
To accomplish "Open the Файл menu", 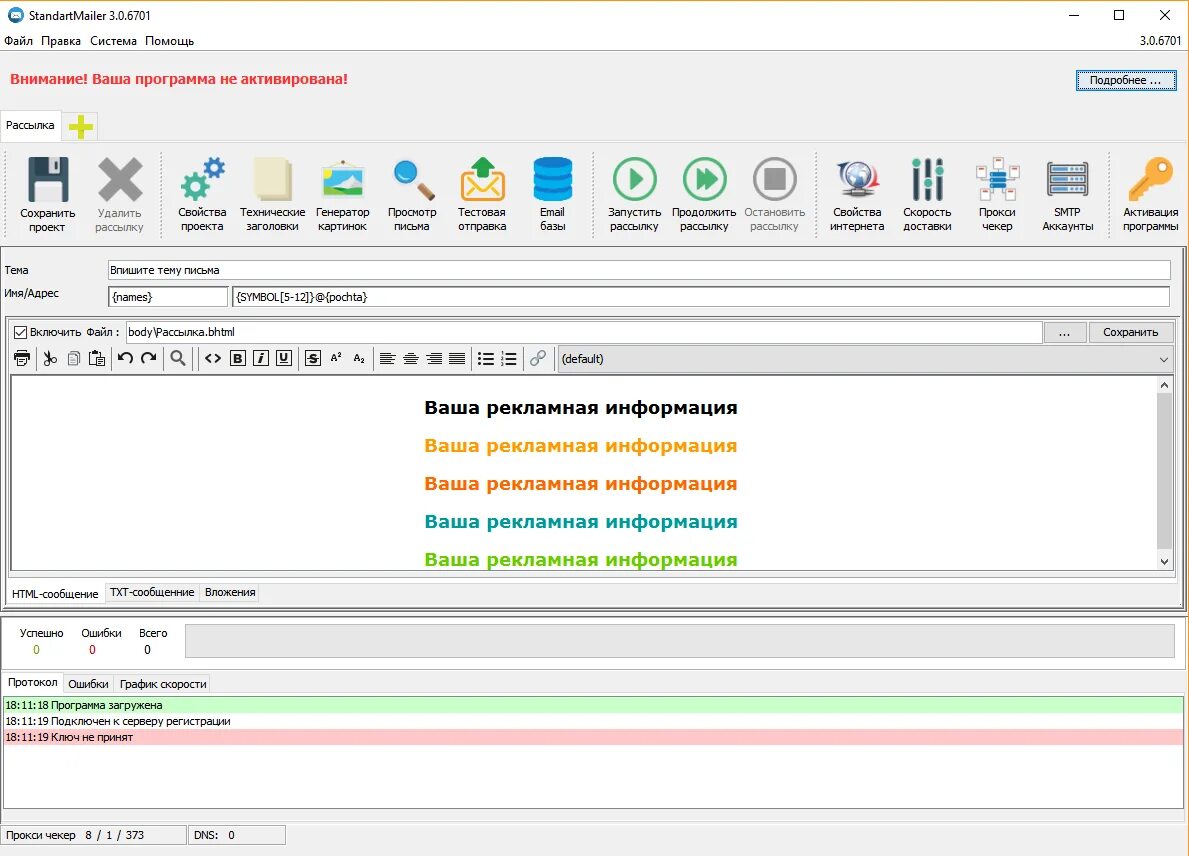I will 18,41.
